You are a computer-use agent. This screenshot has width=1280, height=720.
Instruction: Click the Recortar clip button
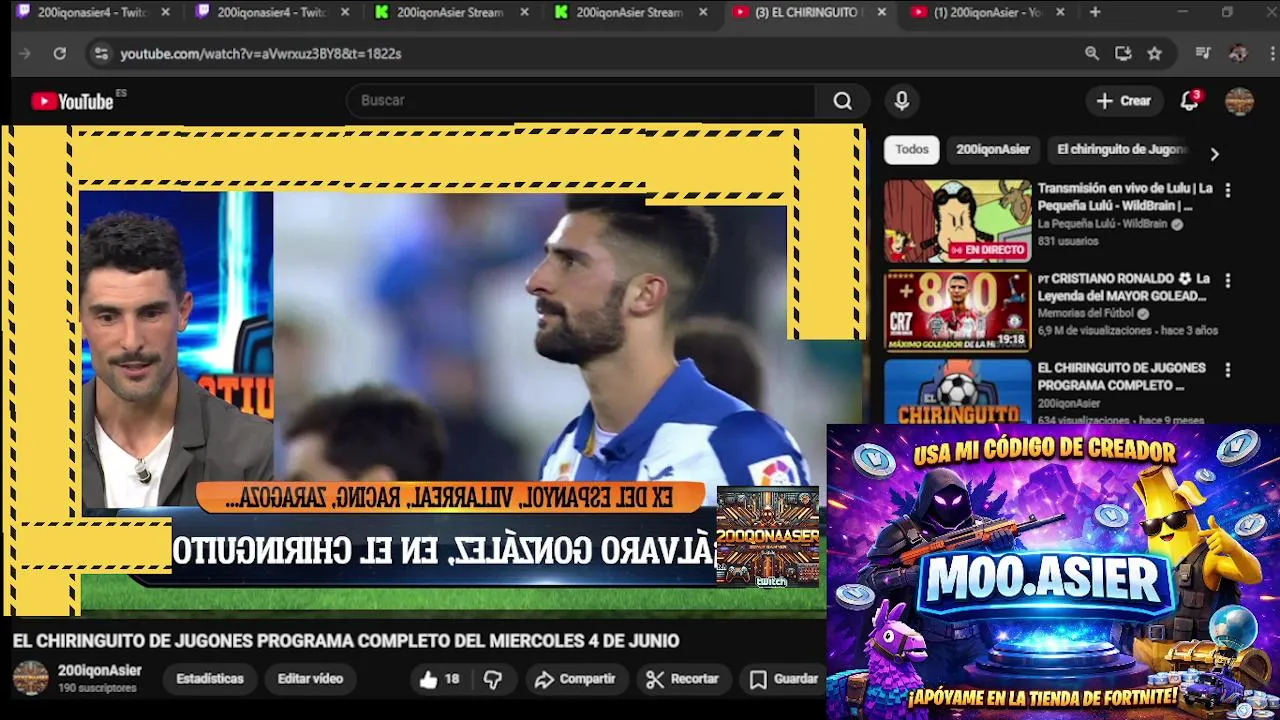[x=682, y=679]
